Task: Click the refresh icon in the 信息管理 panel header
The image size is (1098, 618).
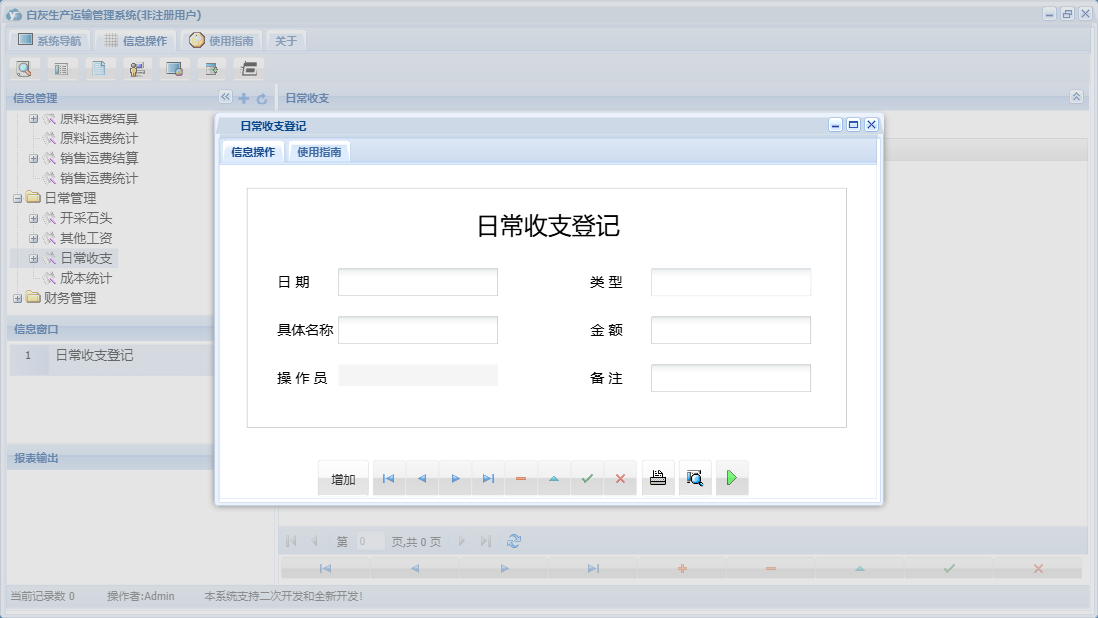Action: [x=260, y=98]
